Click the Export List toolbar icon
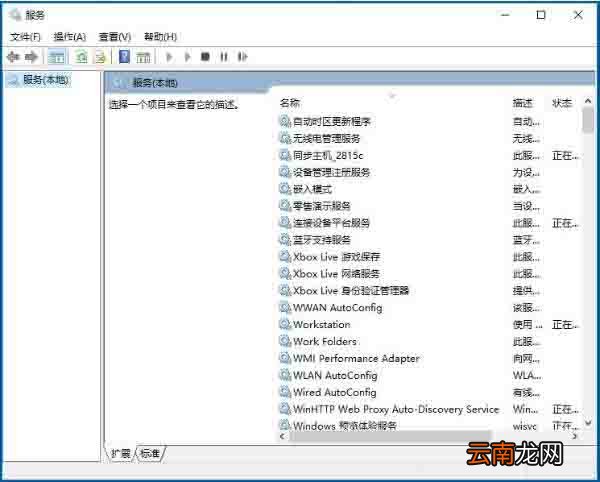The width and height of the screenshot is (600, 482). point(100,57)
